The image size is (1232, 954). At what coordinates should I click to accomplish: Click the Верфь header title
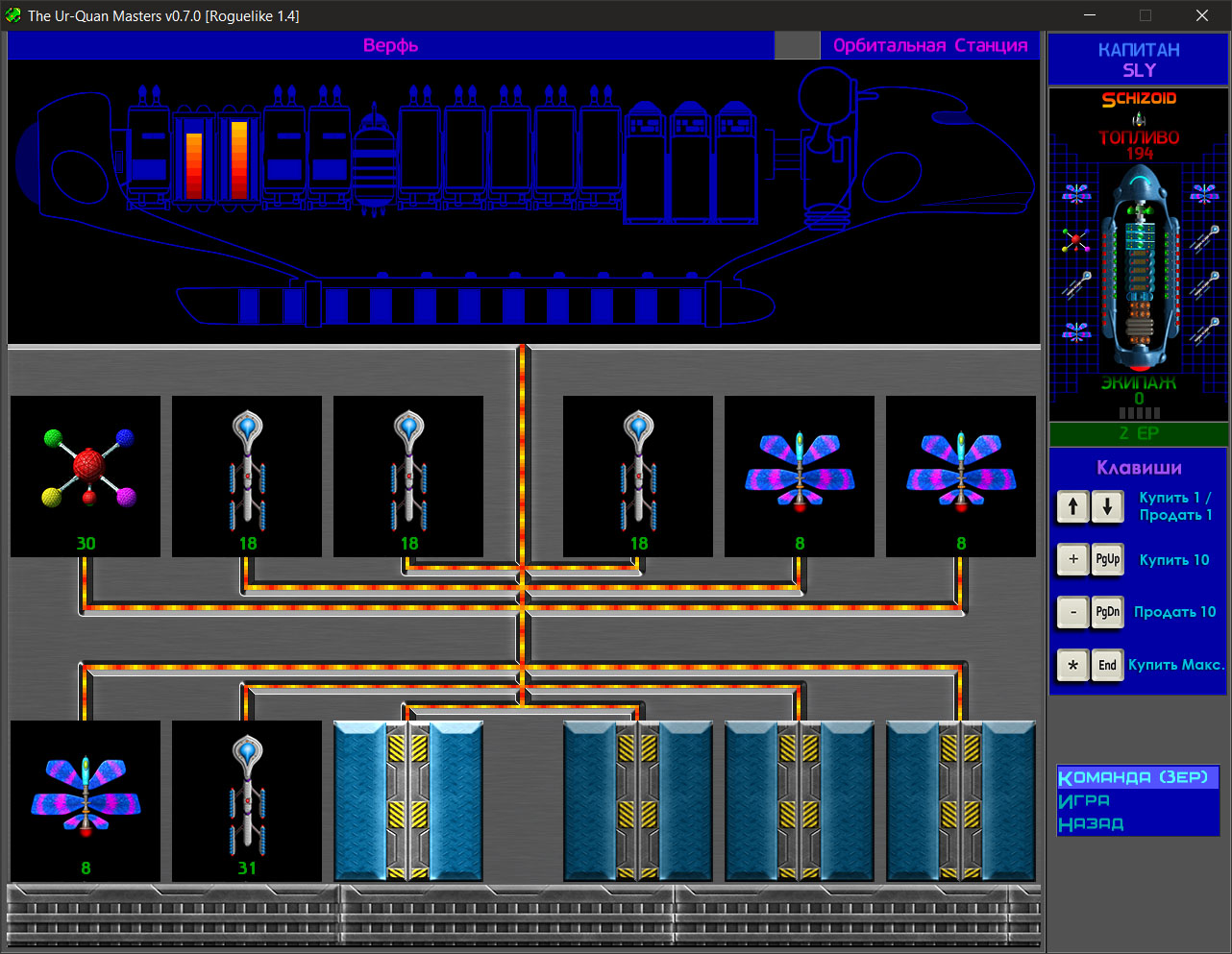(390, 45)
